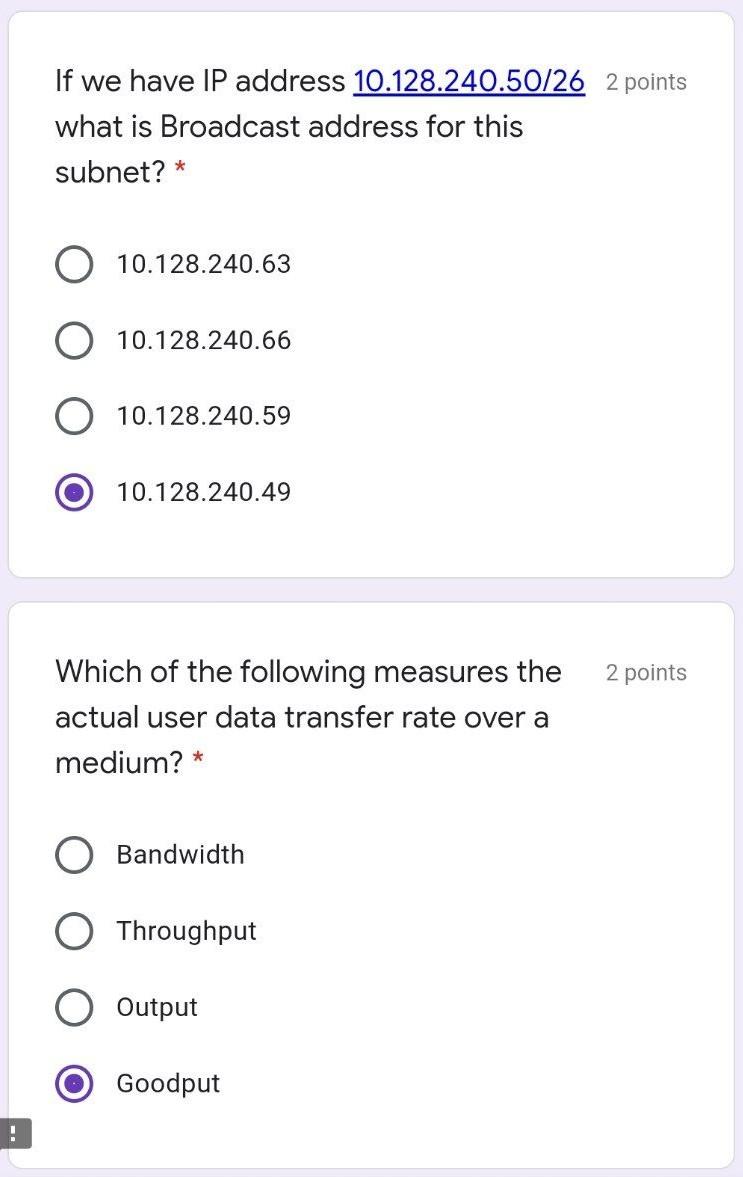
Task: Click the 10.128.240.59 option label text
Action: [203, 416]
